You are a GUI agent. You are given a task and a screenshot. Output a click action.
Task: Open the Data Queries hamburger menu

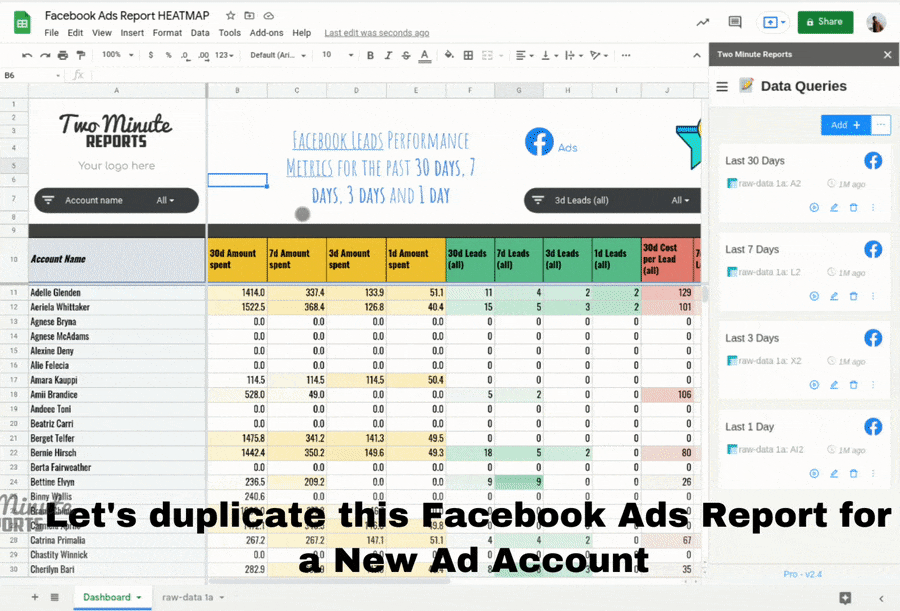(722, 86)
